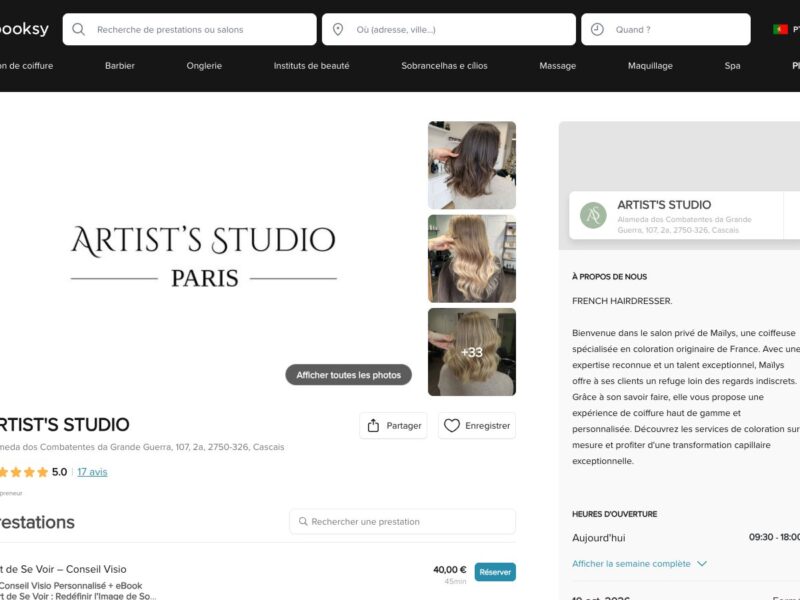The width and height of the screenshot is (800, 600).
Task: Click the Artist's Studio Paris main banner image
Action: 204,258
